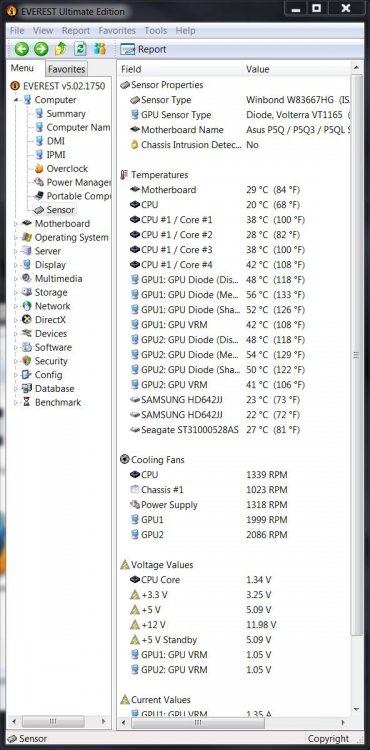Select the Sensor Type row
This screenshot has height=750, width=370.
234,100
